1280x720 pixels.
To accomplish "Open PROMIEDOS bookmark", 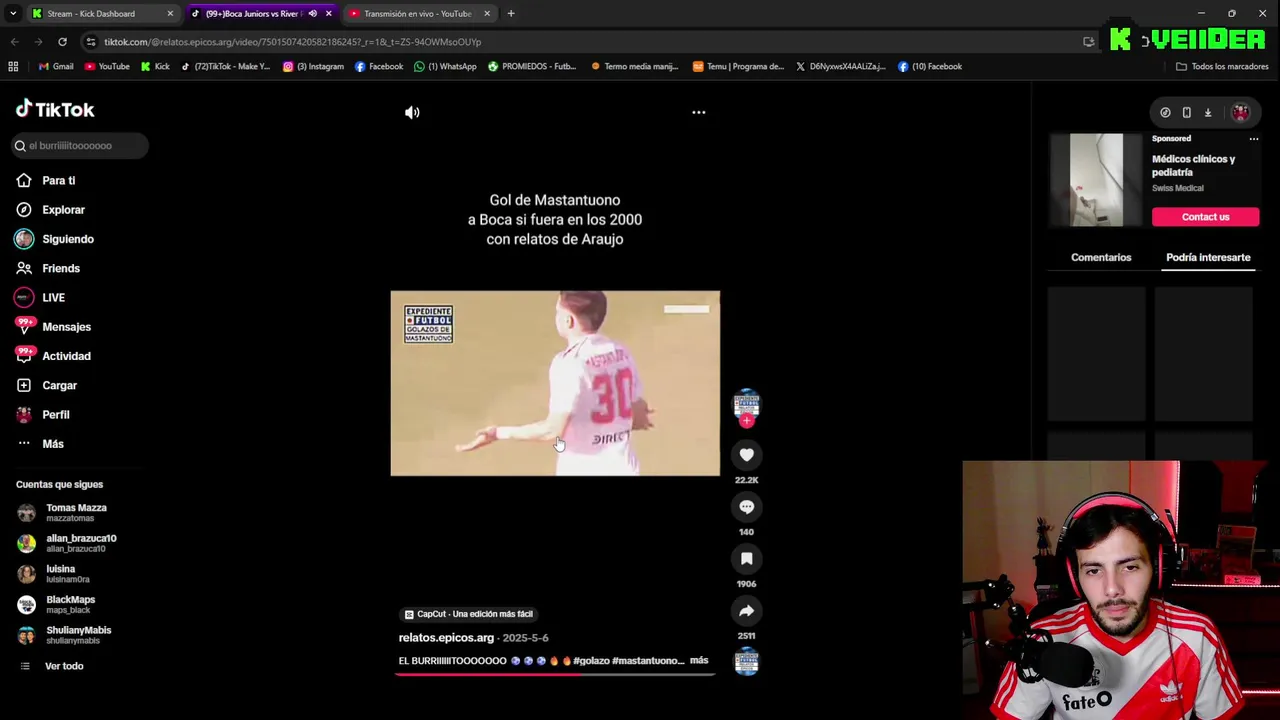I will 532,67.
